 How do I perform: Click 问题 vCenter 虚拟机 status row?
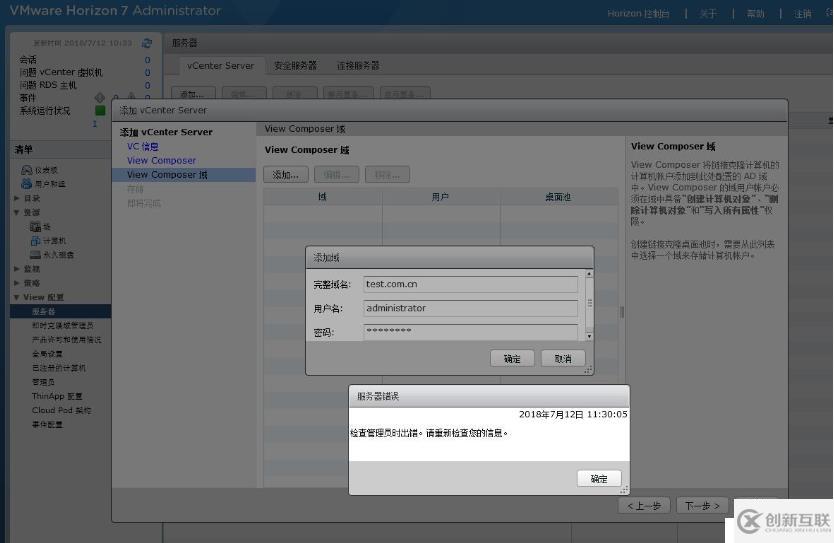click(85, 72)
